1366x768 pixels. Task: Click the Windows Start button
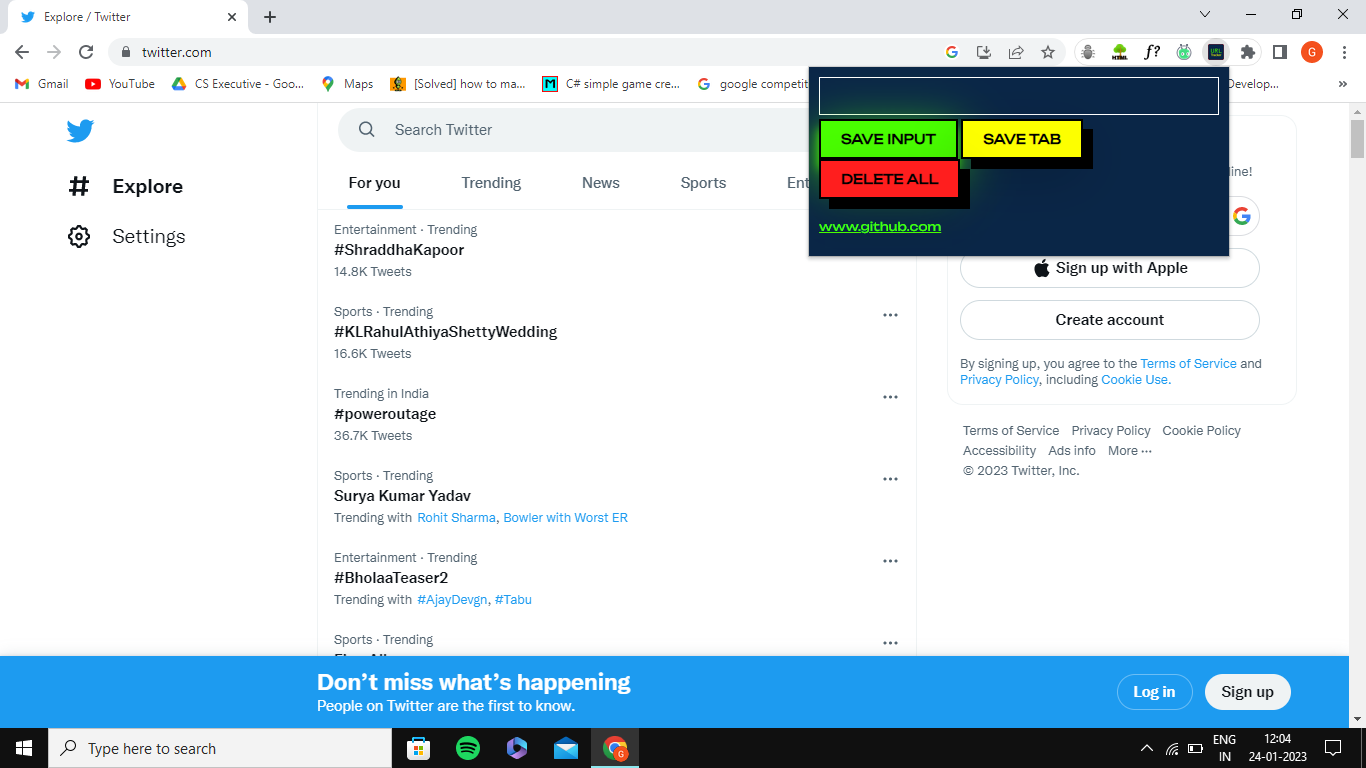(24, 748)
